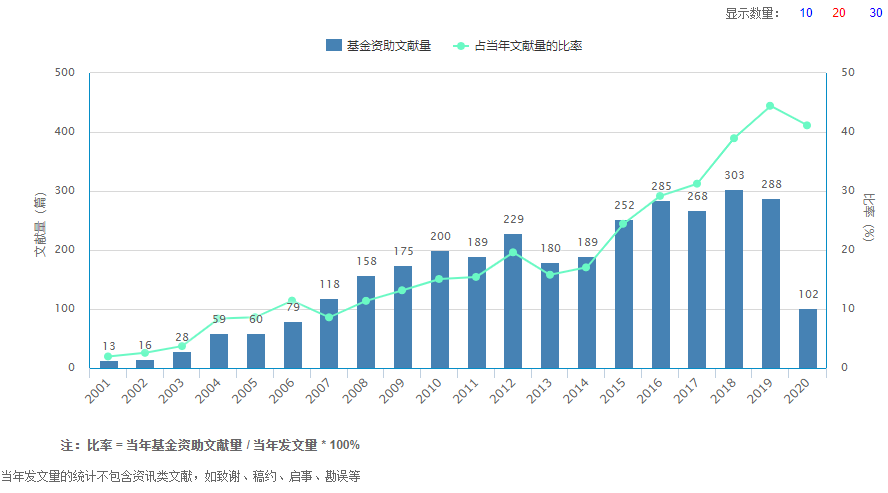Click the ratio line point for 2006
888x493 pixels.
pos(292,301)
